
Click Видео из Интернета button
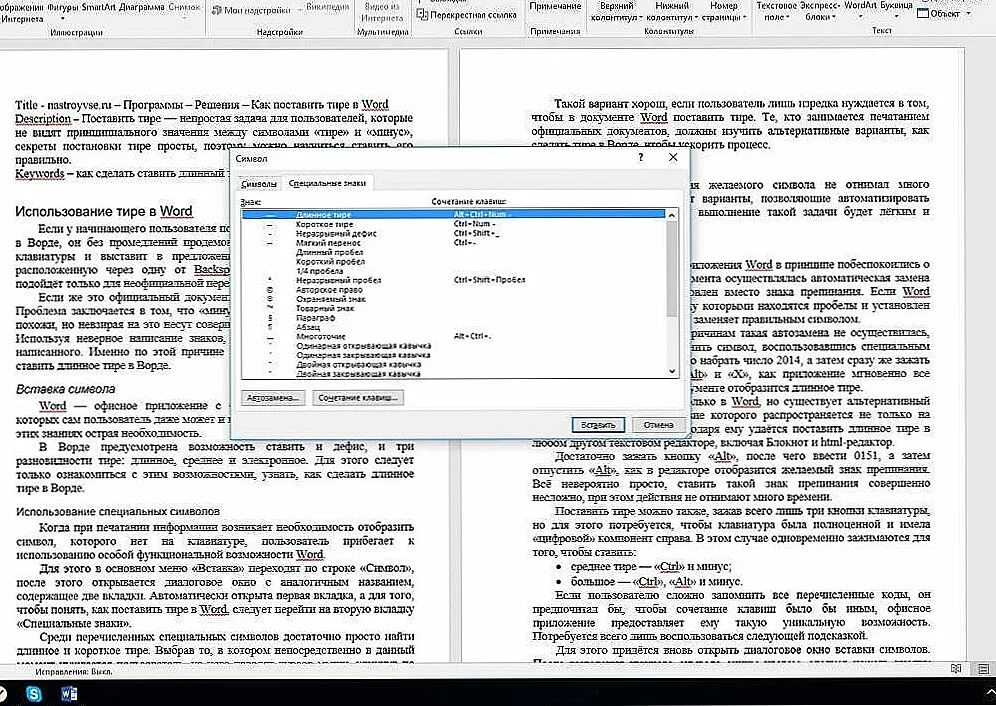coord(382,12)
